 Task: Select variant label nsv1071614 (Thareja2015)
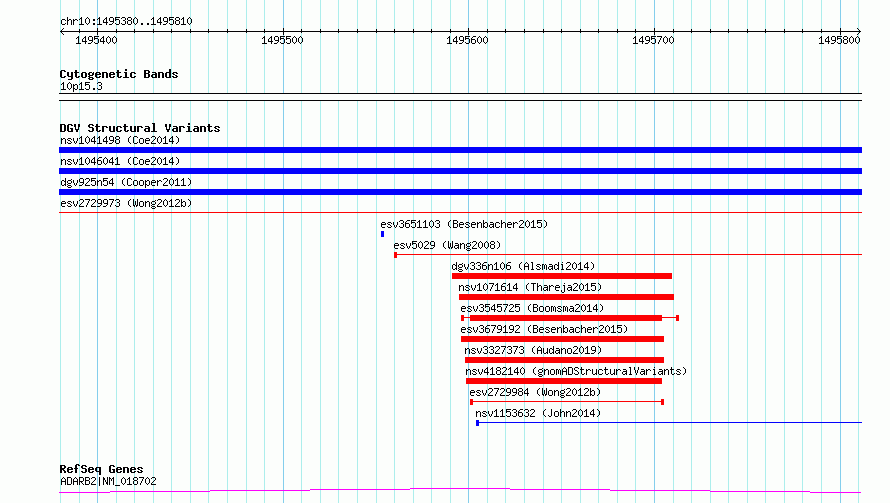point(530,287)
